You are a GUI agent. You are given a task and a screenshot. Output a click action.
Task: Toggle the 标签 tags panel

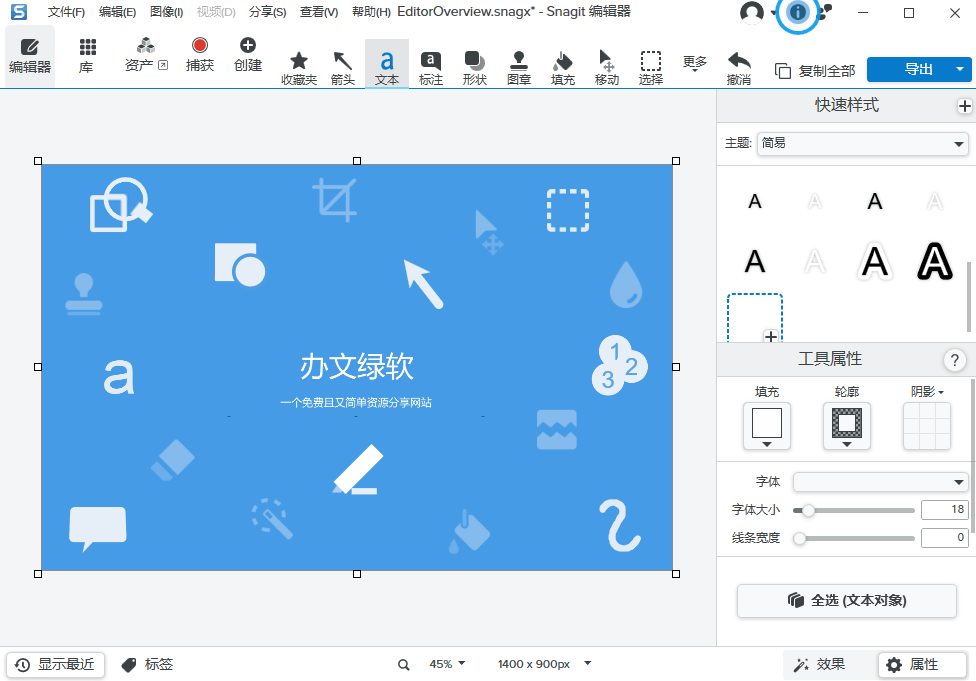(x=148, y=665)
